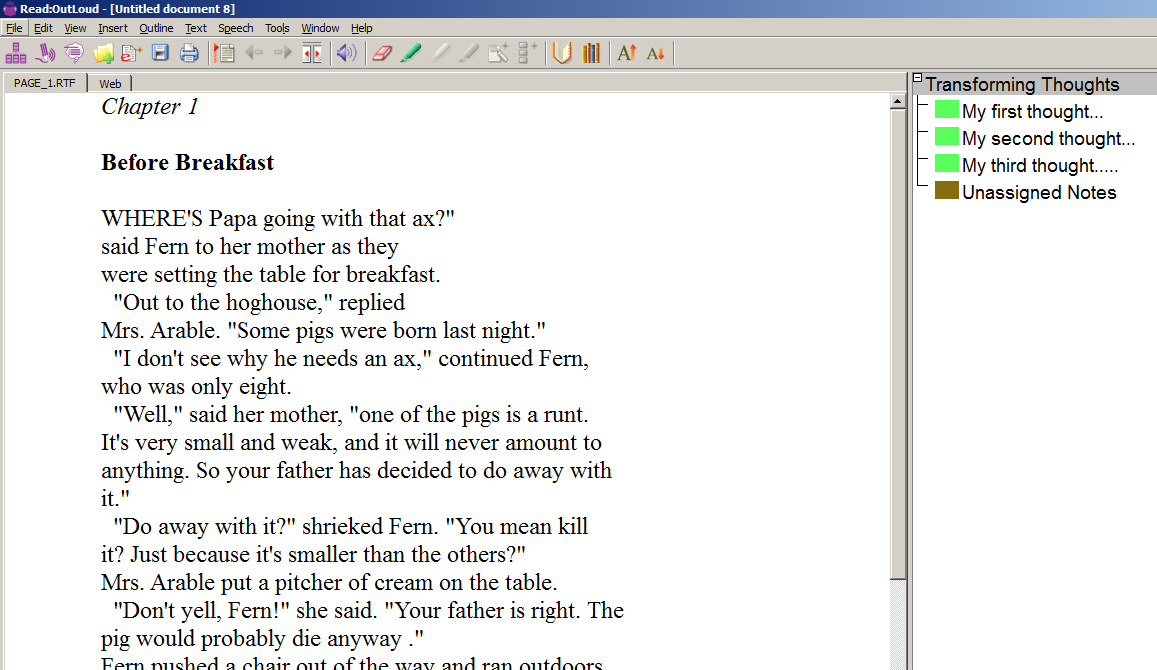Click the line 'who was only eight.'
The width and height of the screenshot is (1157, 670).
click(196, 387)
